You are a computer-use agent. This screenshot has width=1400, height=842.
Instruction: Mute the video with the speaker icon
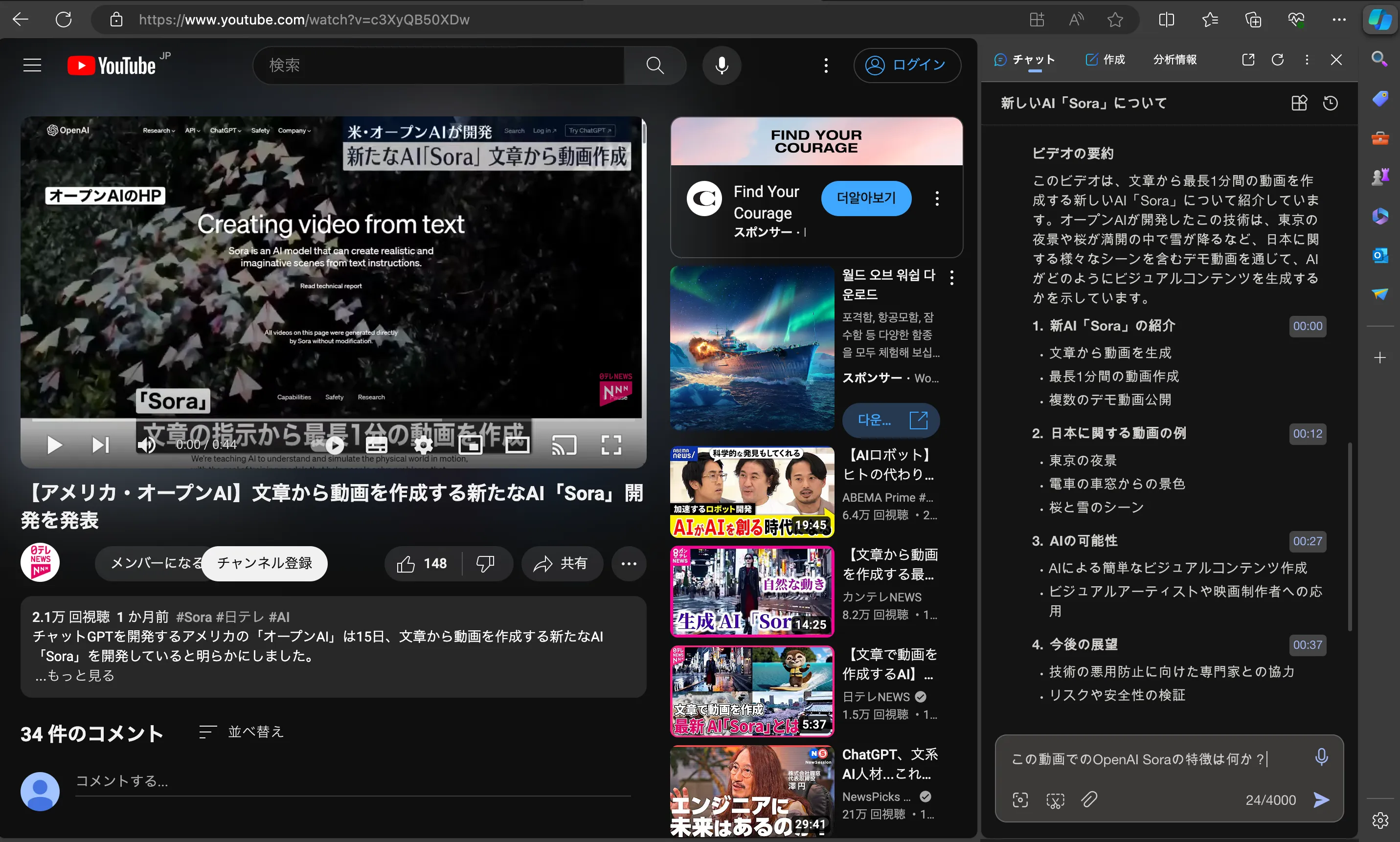[x=146, y=445]
